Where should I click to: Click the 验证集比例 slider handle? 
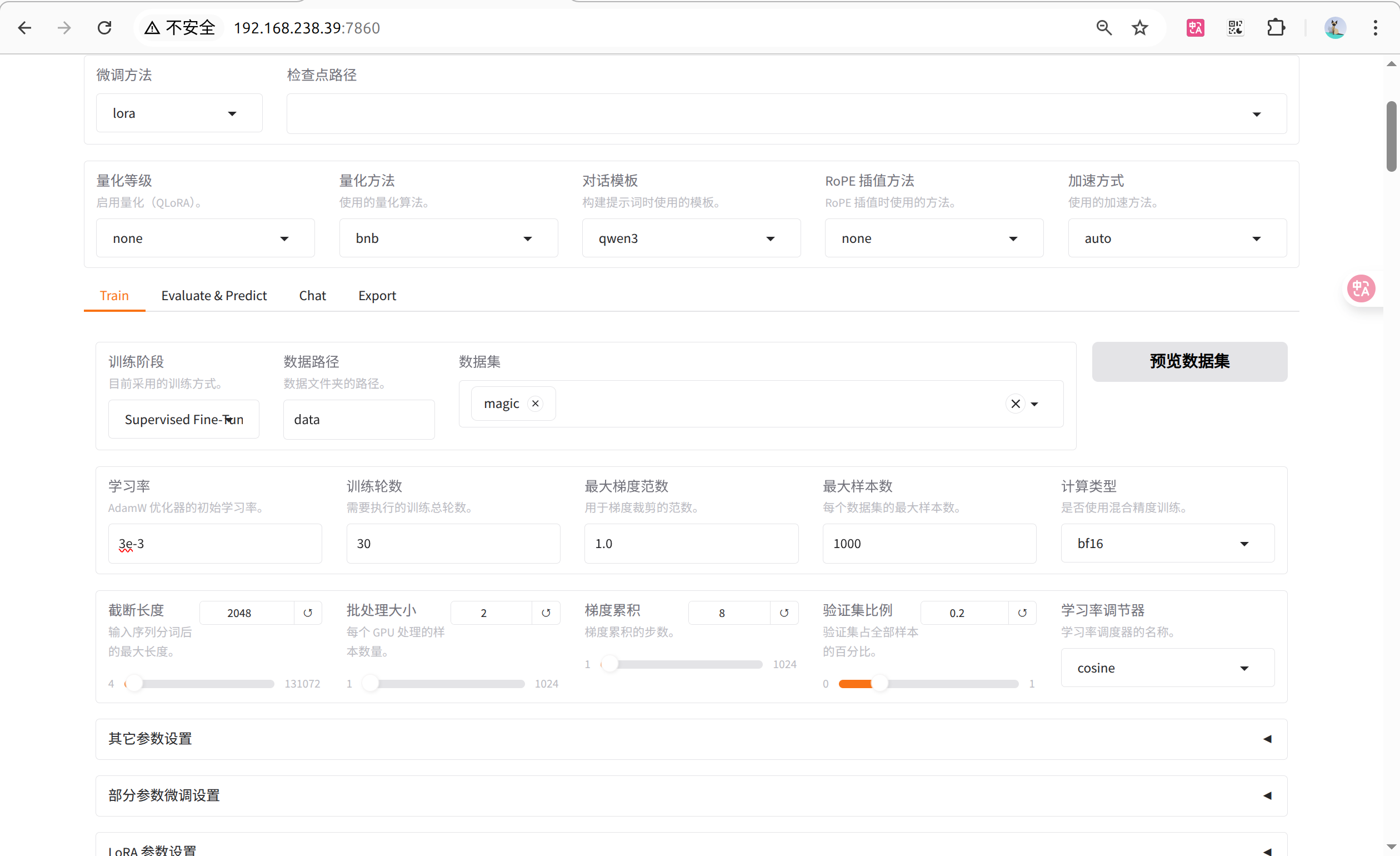(879, 684)
